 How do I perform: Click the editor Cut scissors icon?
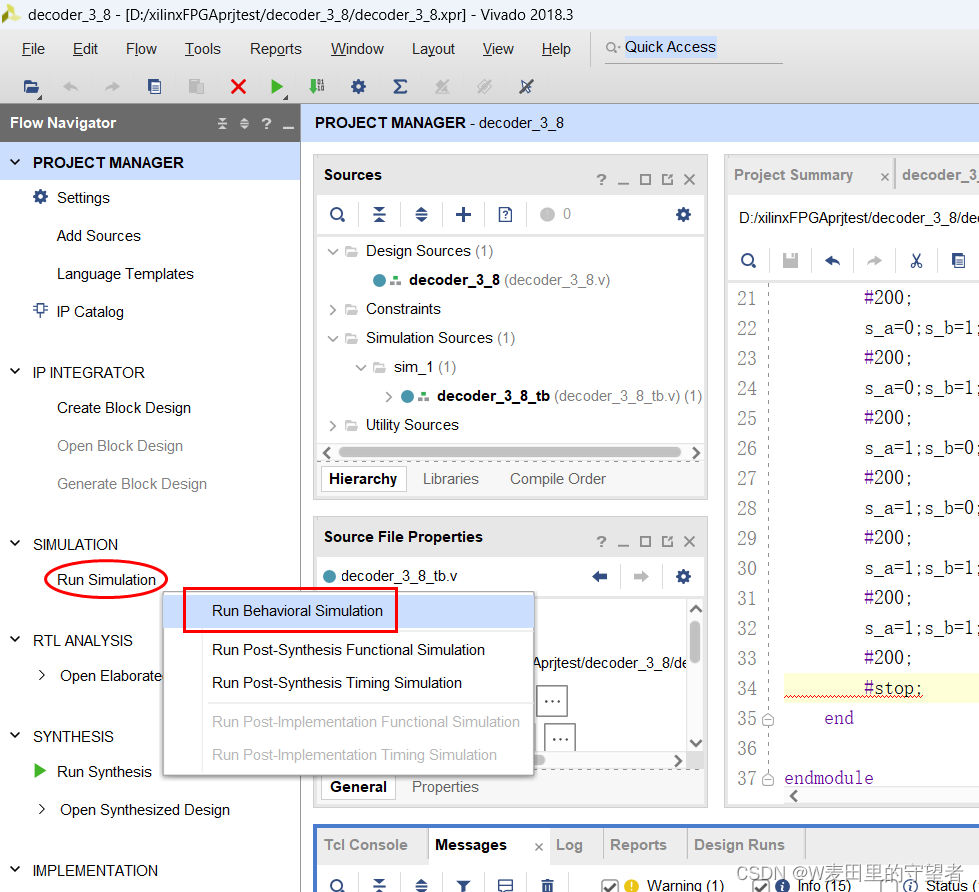(x=916, y=260)
